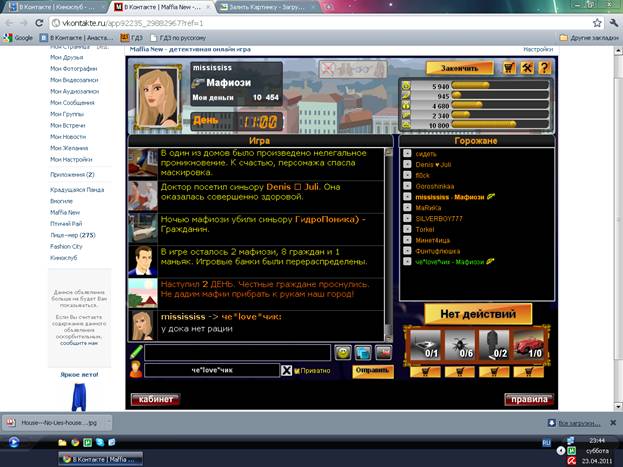Buy via cart under the 0/2 suit item
The height and width of the screenshot is (467, 623).
[x=494, y=372]
